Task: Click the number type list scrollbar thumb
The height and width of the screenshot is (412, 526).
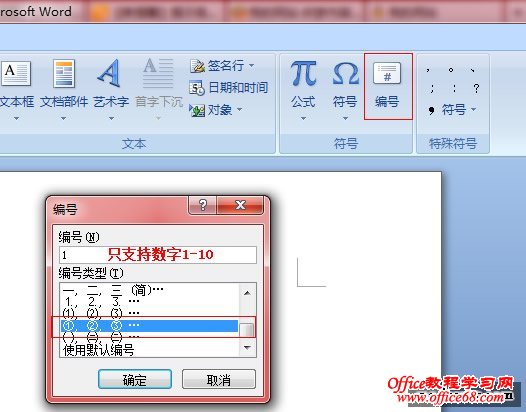Action: click(248, 329)
